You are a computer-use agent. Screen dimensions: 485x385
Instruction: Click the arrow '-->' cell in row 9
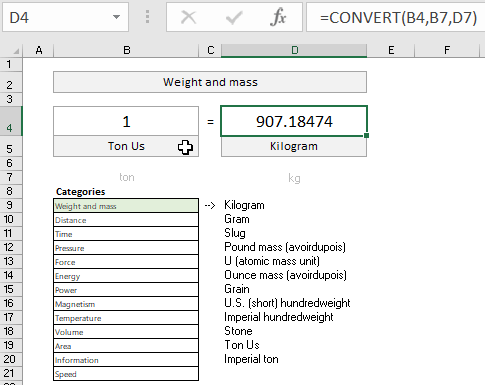pos(210,205)
